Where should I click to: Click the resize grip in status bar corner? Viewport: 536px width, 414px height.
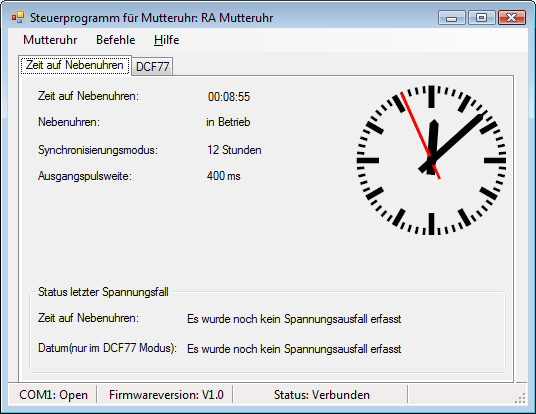click(x=520, y=398)
